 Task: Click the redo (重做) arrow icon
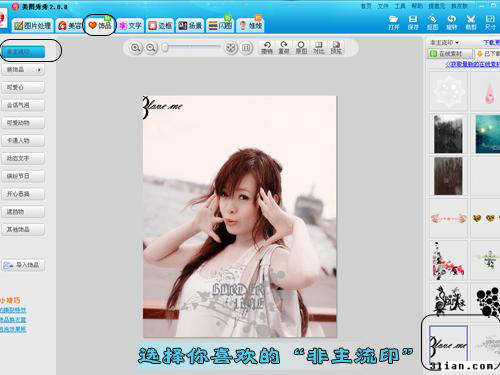click(284, 48)
